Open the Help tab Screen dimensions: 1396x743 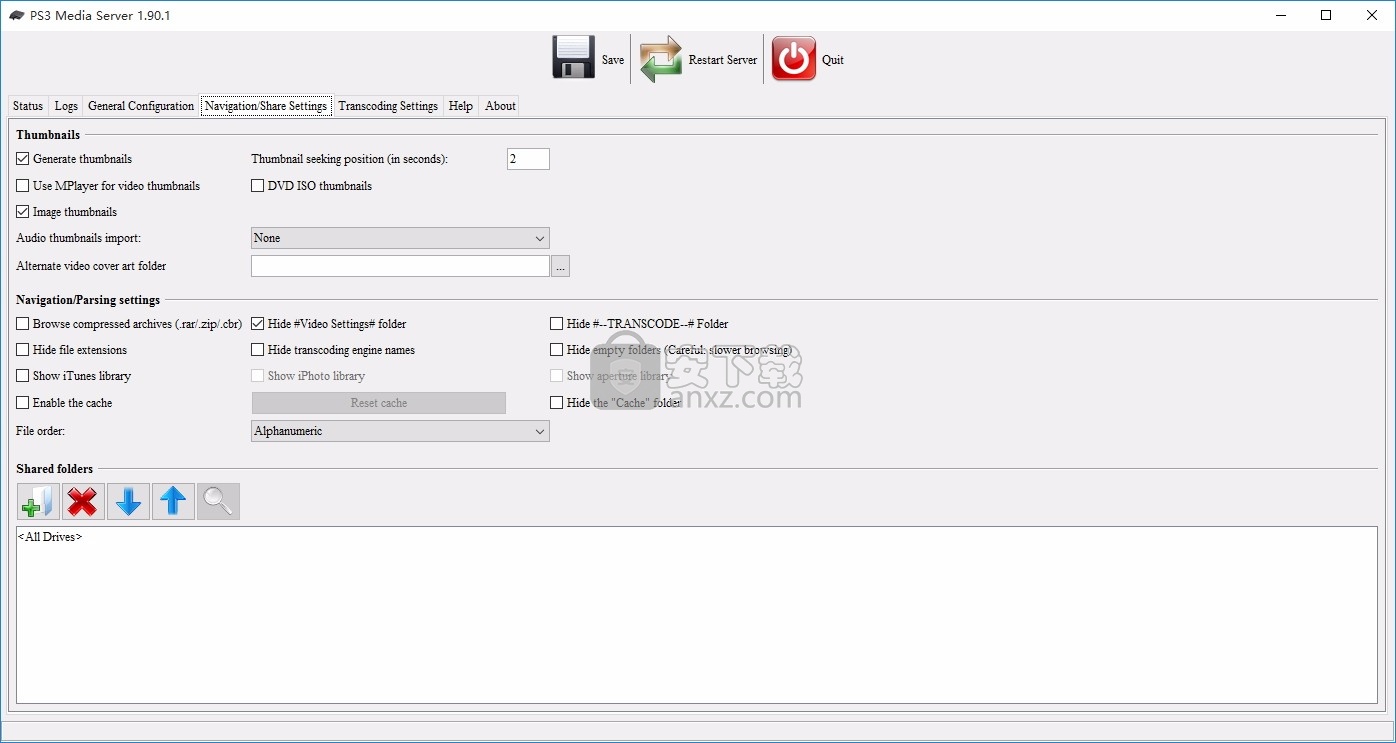point(461,106)
